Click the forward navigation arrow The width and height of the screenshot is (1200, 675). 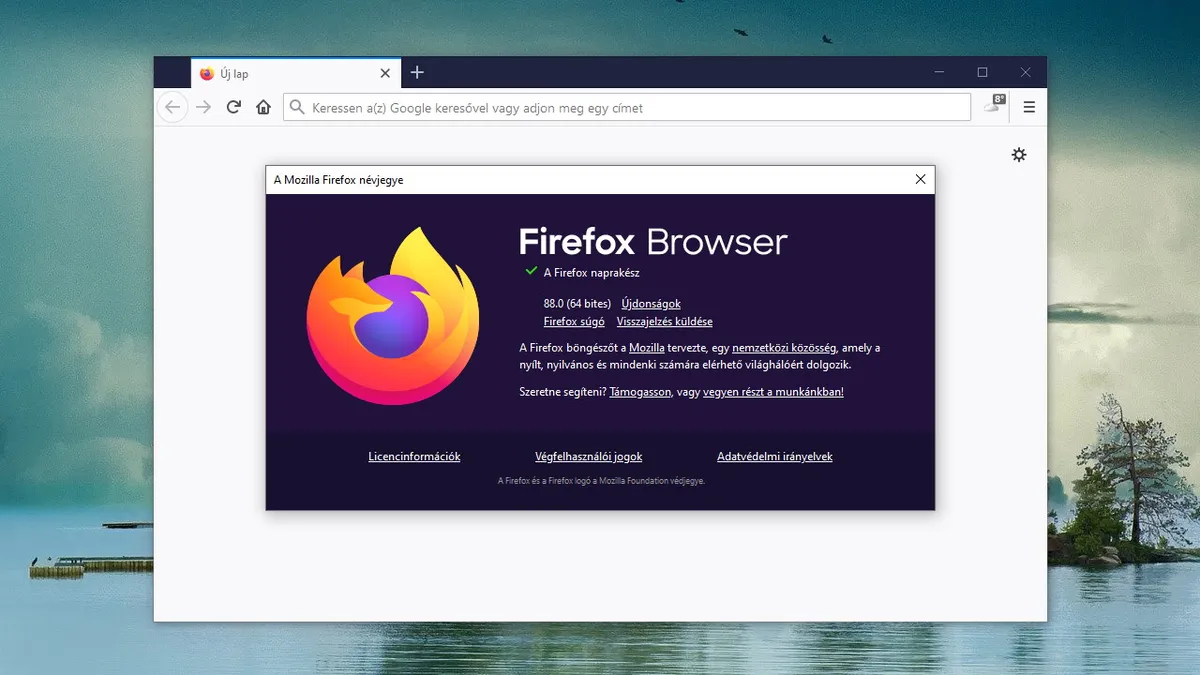point(203,107)
